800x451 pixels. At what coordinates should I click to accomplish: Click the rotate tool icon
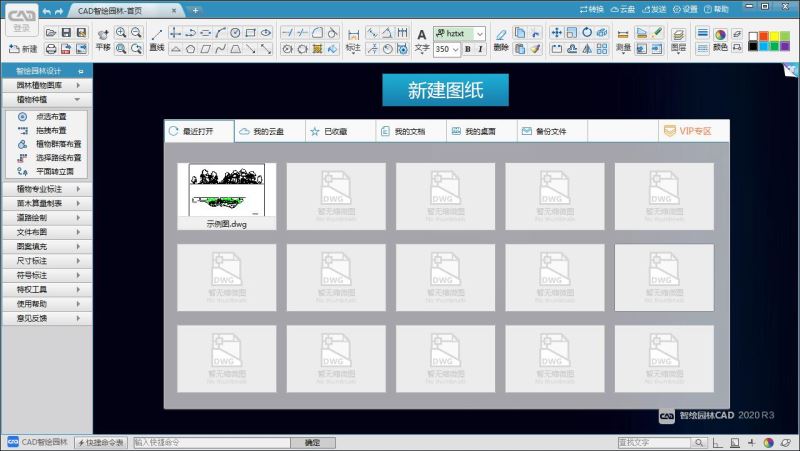pos(587,33)
